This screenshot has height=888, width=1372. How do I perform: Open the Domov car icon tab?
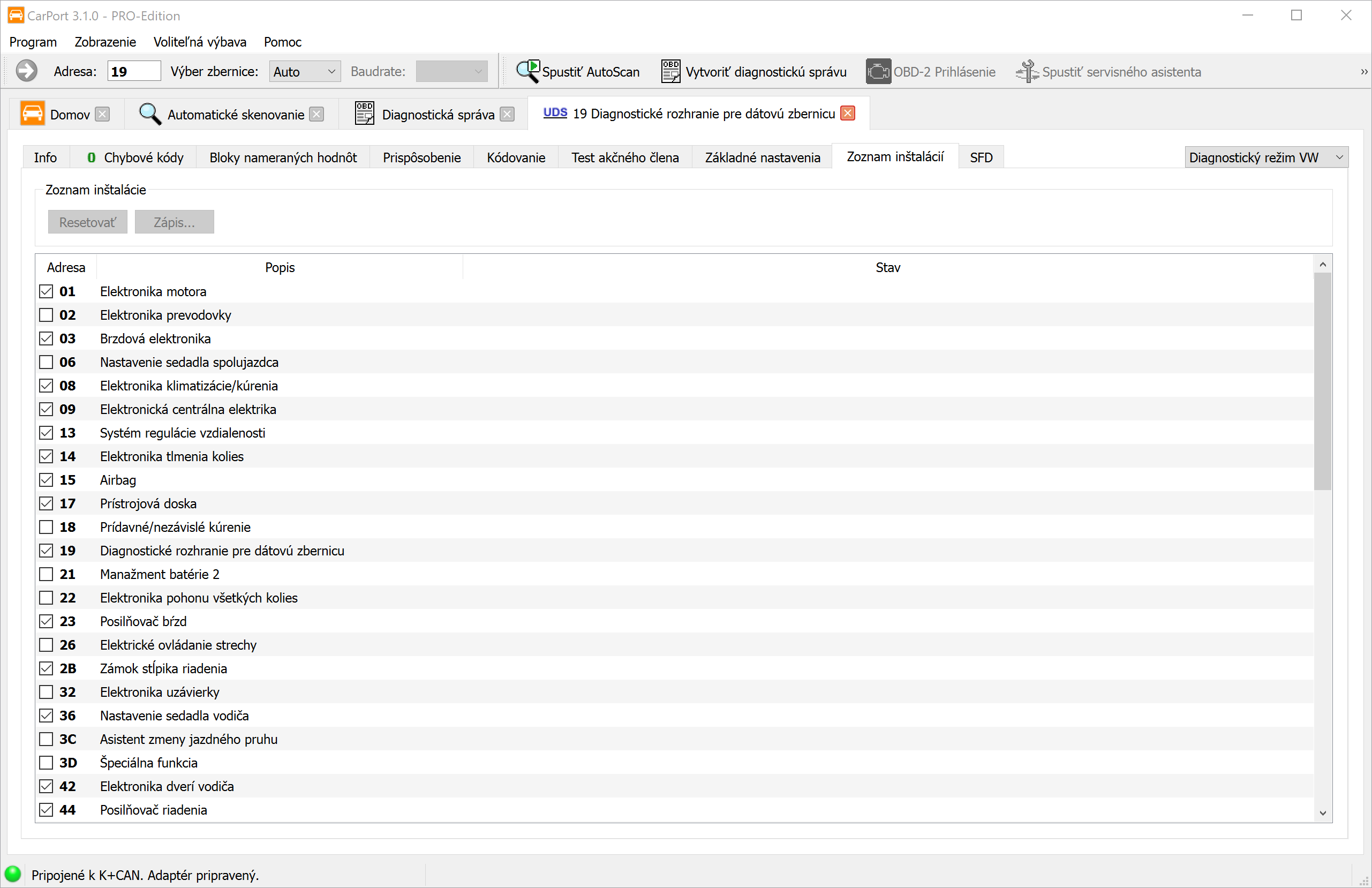click(32, 114)
